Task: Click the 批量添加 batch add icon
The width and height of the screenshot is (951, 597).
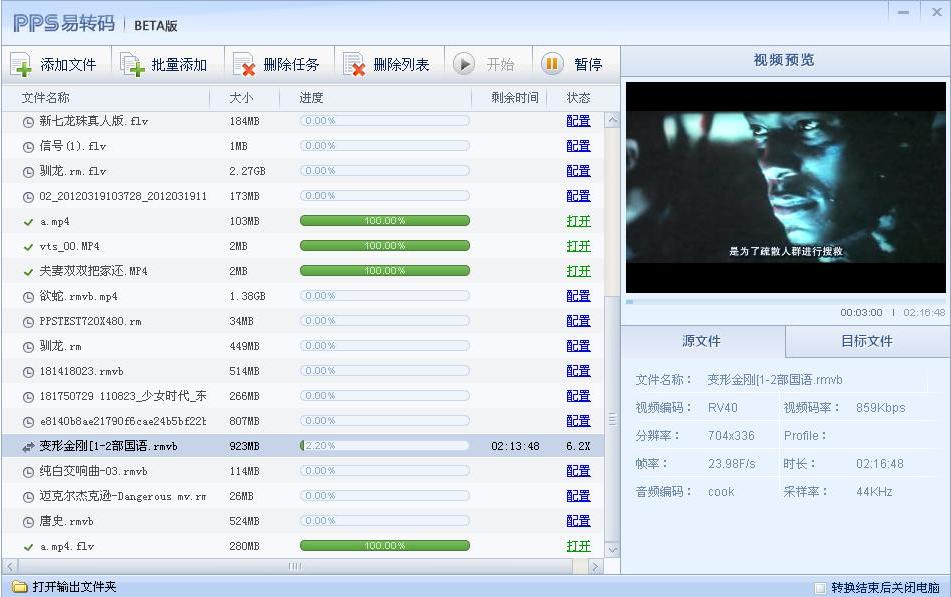Action: tap(132, 65)
